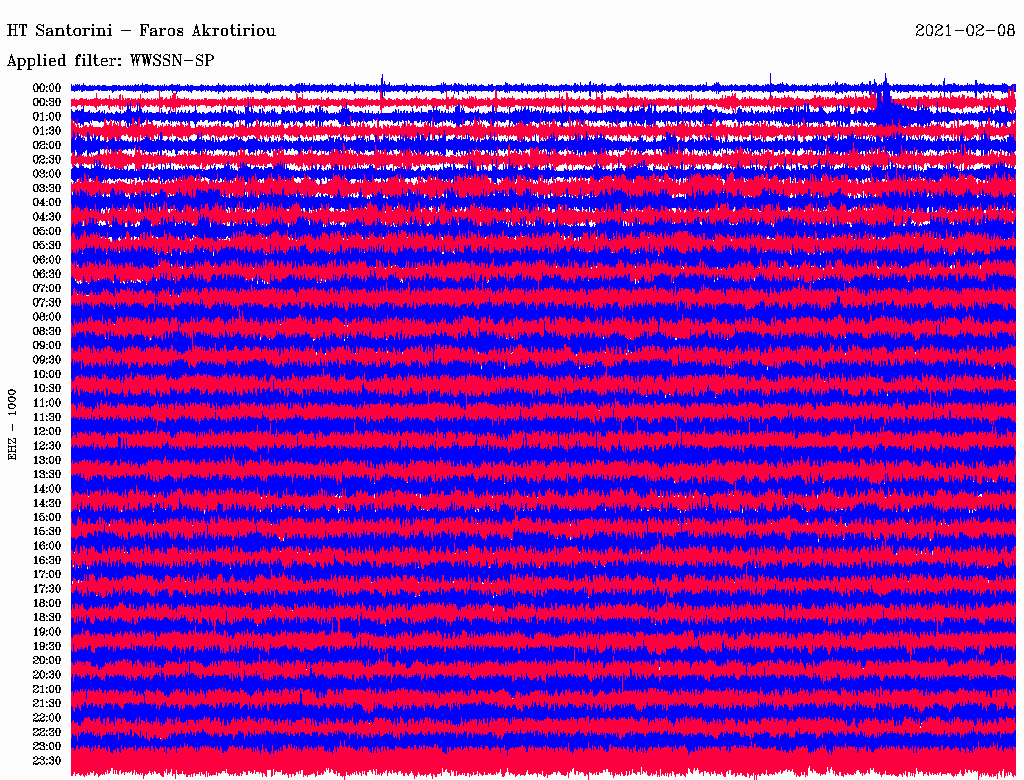The height and width of the screenshot is (780, 1024).
Task: Click the 22:30 time label
Action: 47,732
